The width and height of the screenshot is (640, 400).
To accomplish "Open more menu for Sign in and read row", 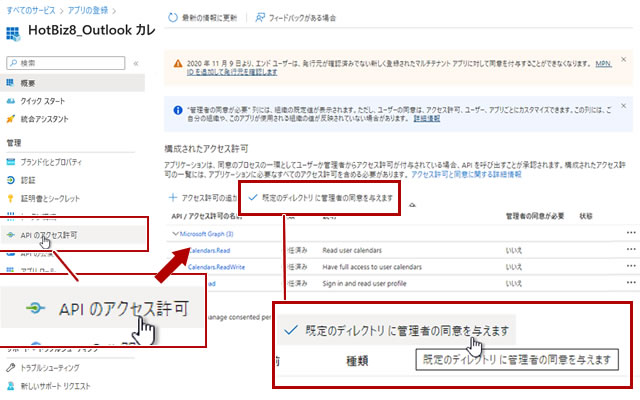I will tap(631, 282).
